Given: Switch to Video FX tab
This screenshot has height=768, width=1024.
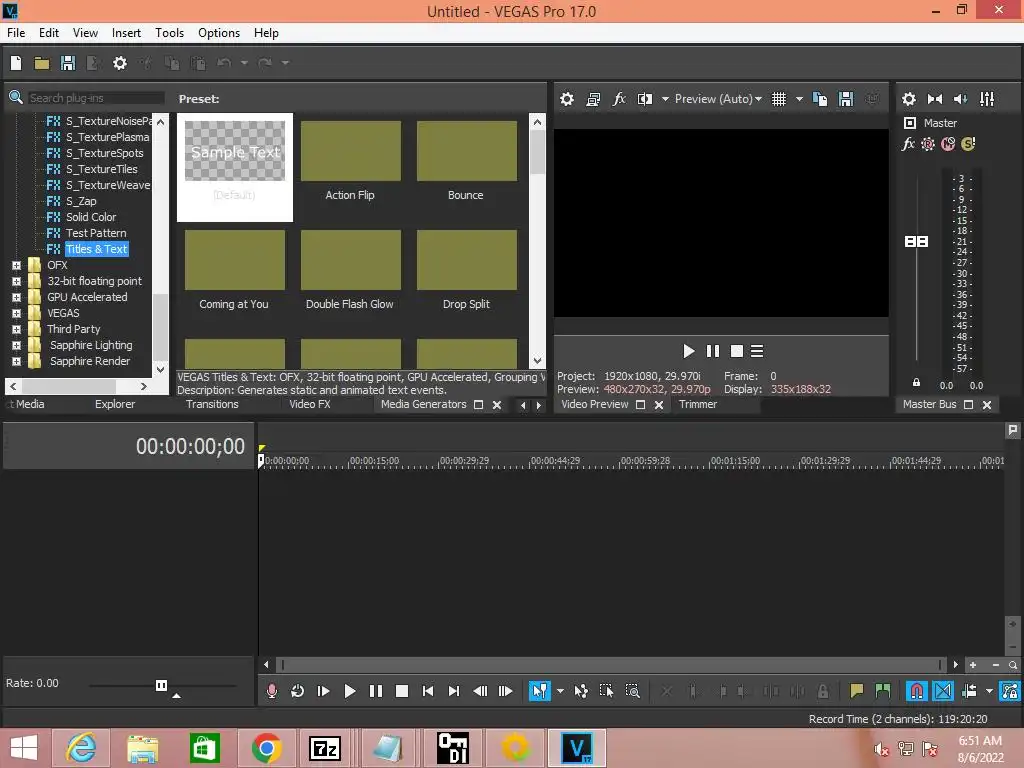Looking at the screenshot, I should click(x=310, y=404).
